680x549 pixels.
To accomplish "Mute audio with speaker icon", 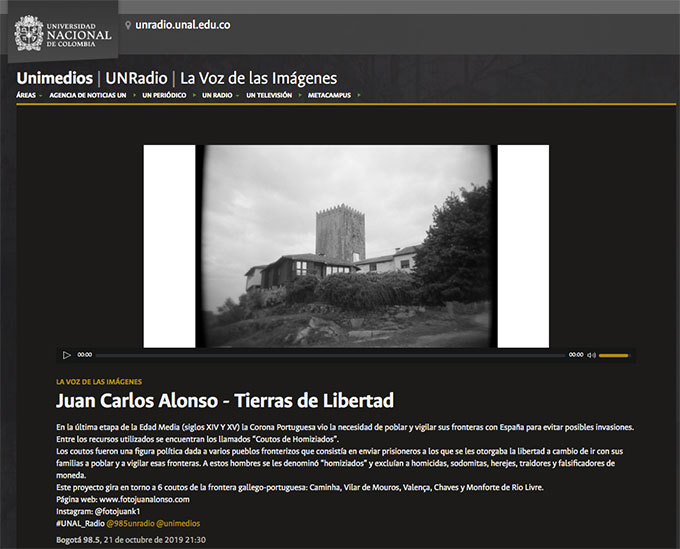I will click(592, 355).
